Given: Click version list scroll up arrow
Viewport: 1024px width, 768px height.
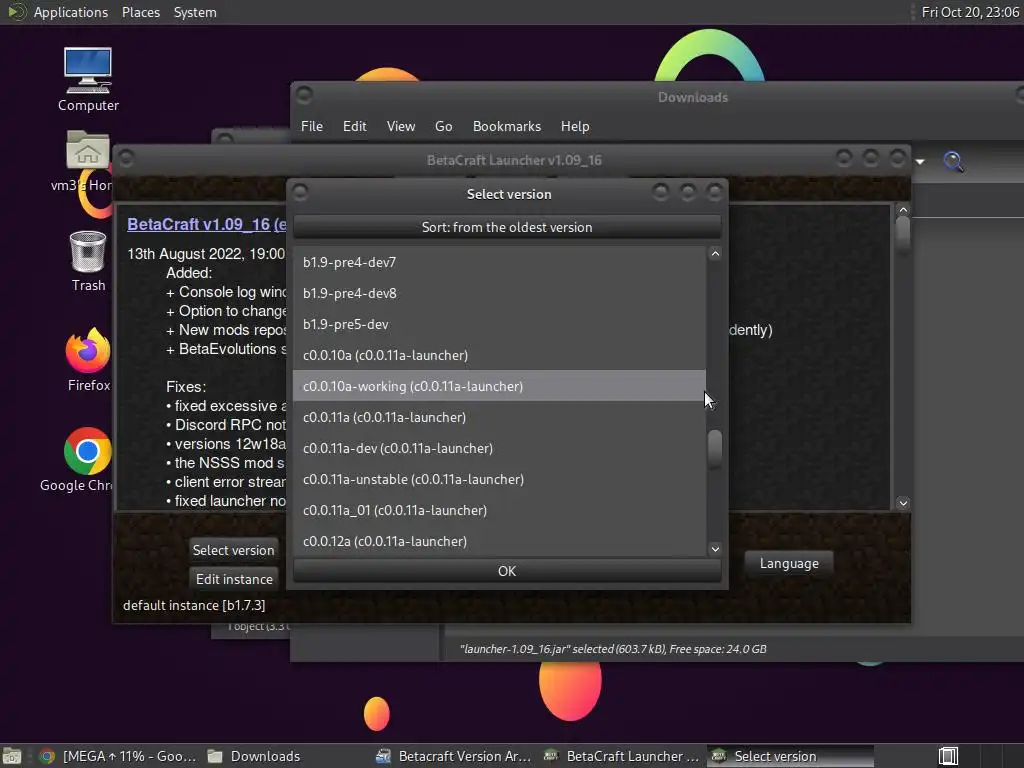Looking at the screenshot, I should [715, 254].
